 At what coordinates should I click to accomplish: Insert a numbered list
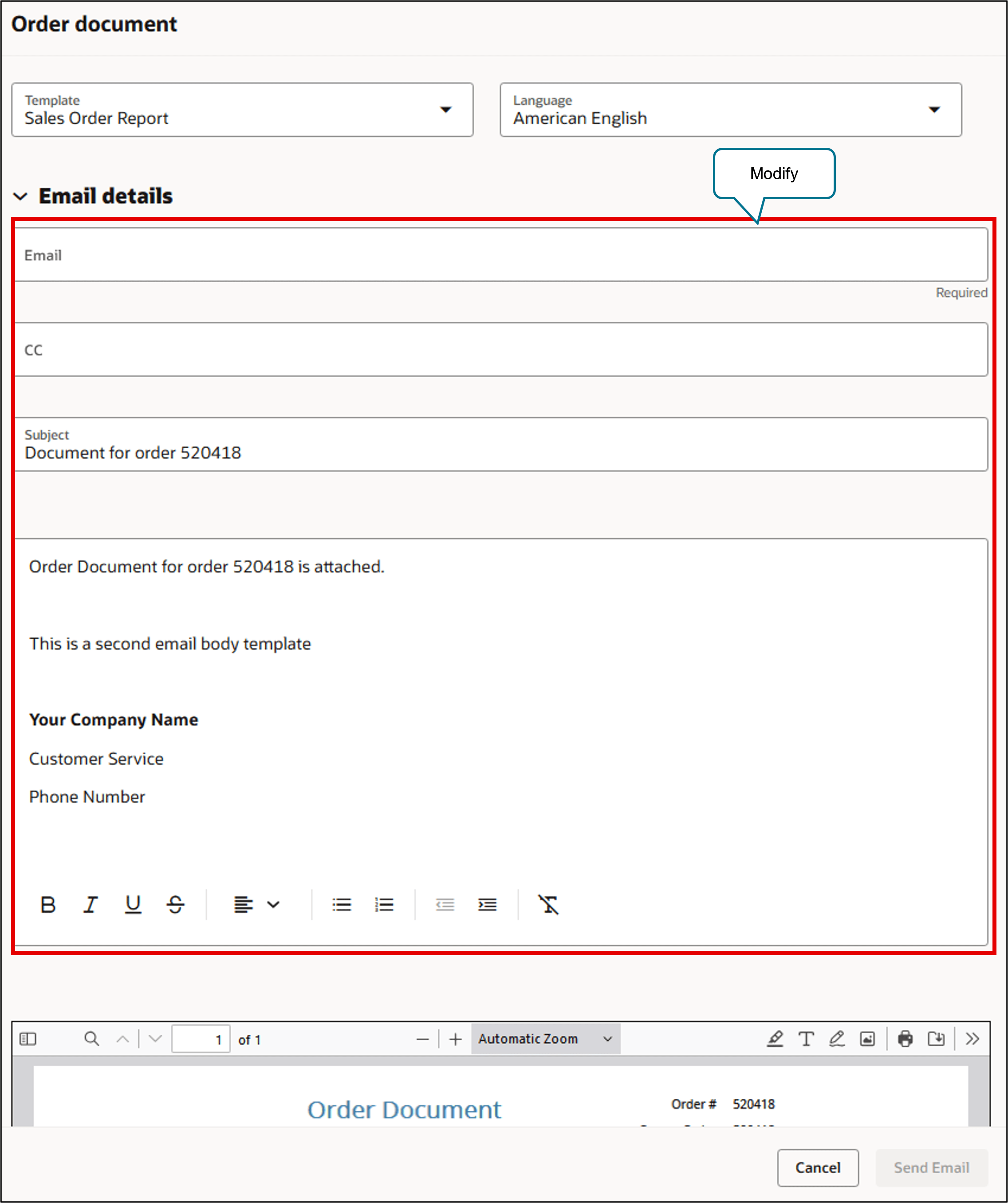(x=384, y=904)
